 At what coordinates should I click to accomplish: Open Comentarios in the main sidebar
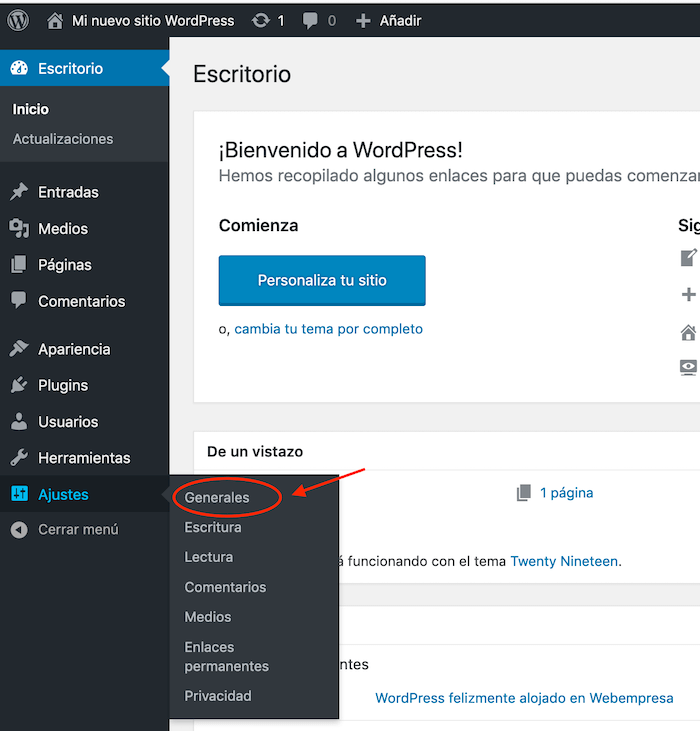pos(82,301)
